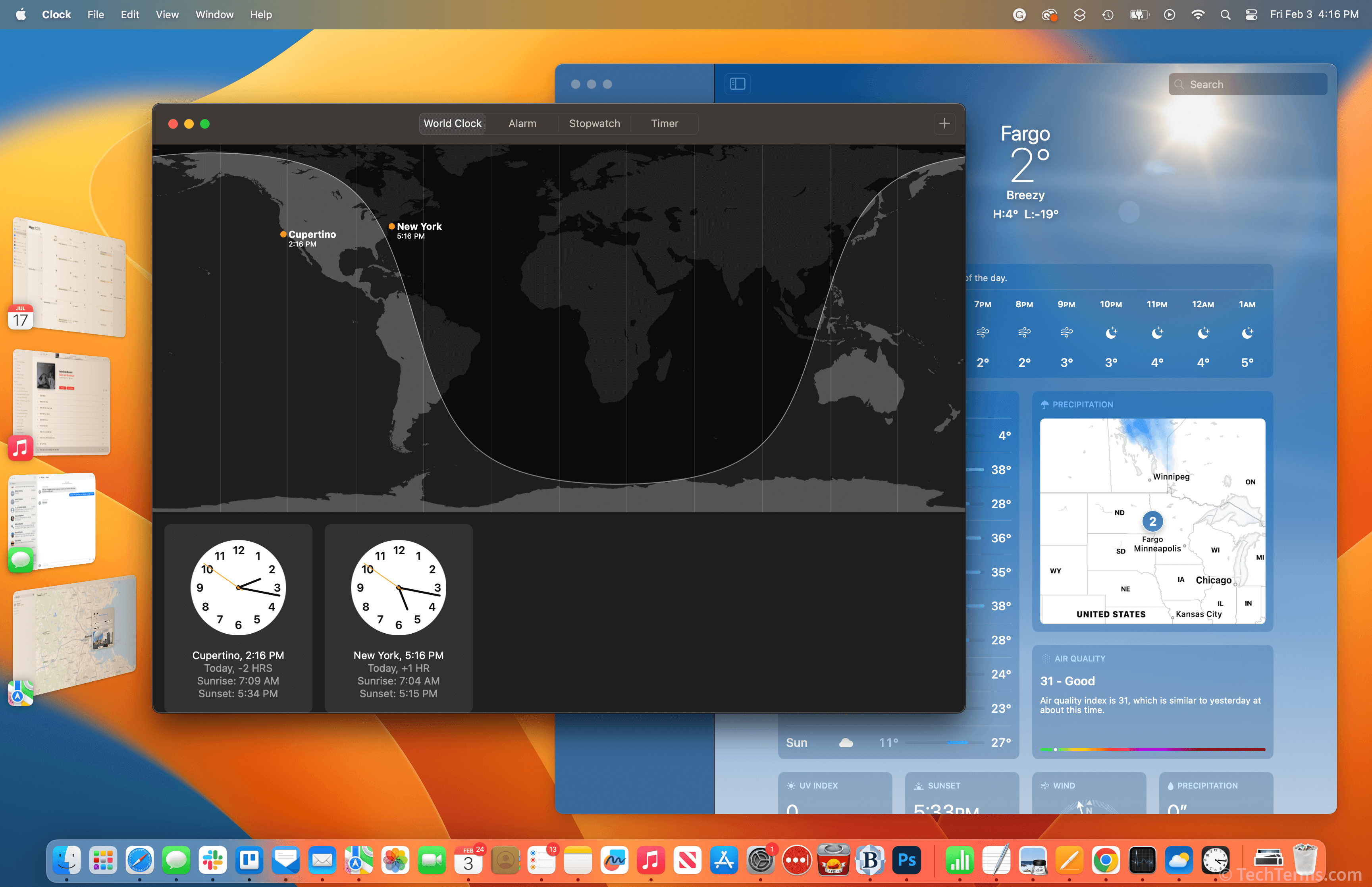Open the Calendar Stage Manager thumbnail
The width and height of the screenshot is (1372, 887).
coord(69,276)
